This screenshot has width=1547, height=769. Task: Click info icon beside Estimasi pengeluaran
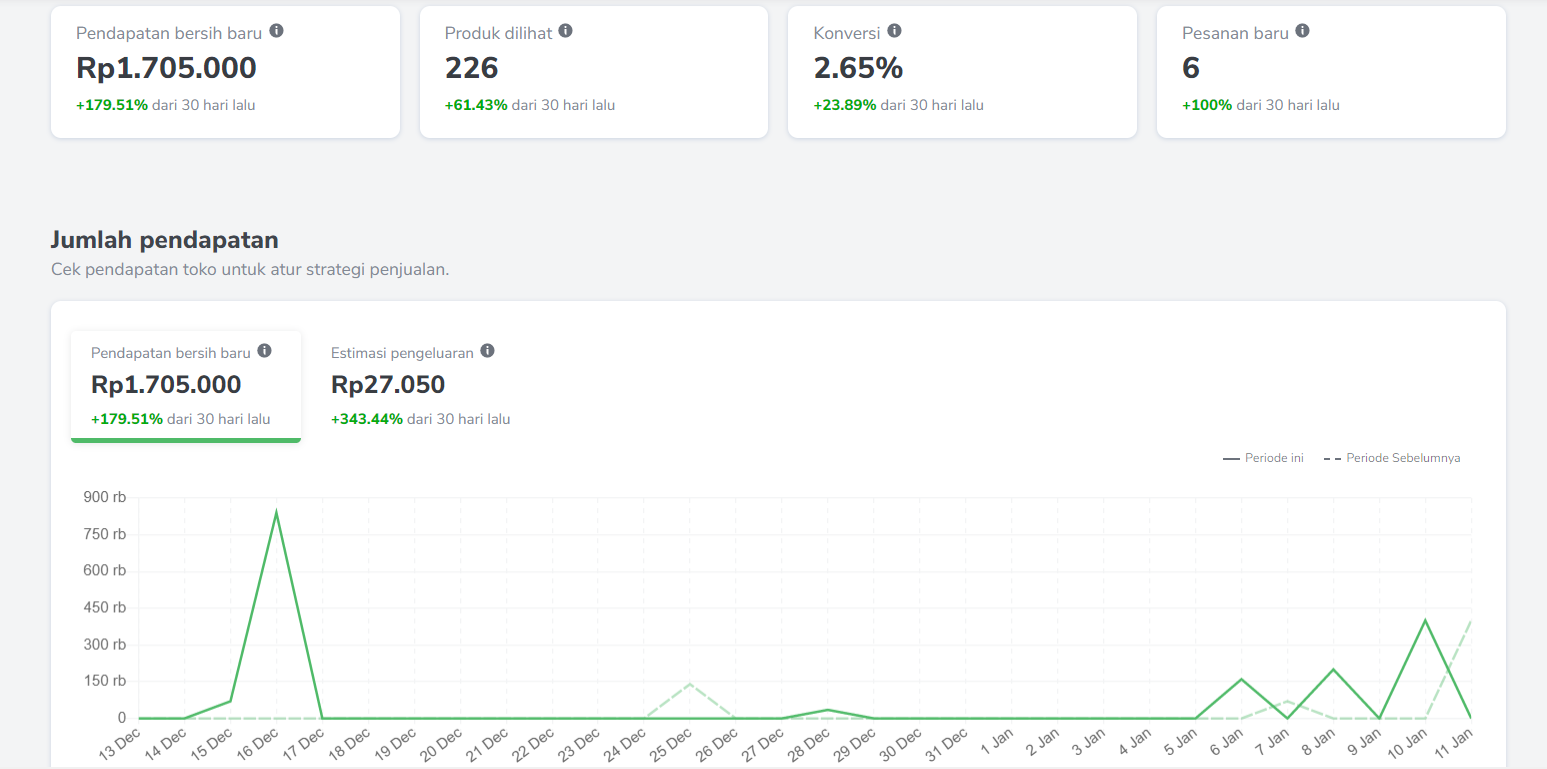click(487, 351)
